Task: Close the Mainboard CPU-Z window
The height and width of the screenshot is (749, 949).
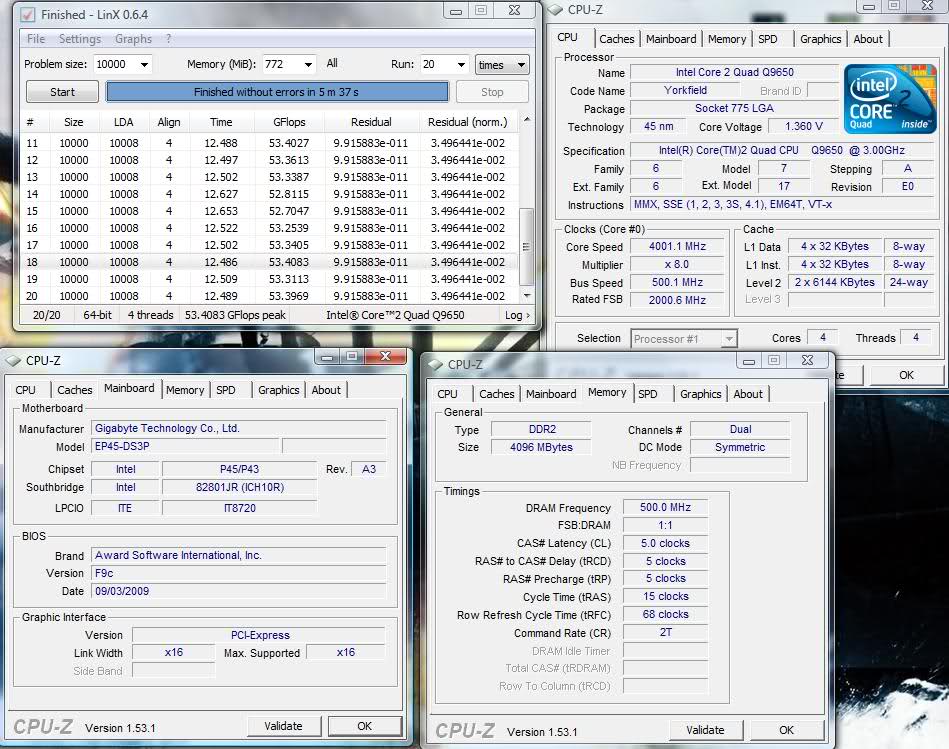Action: coord(386,356)
